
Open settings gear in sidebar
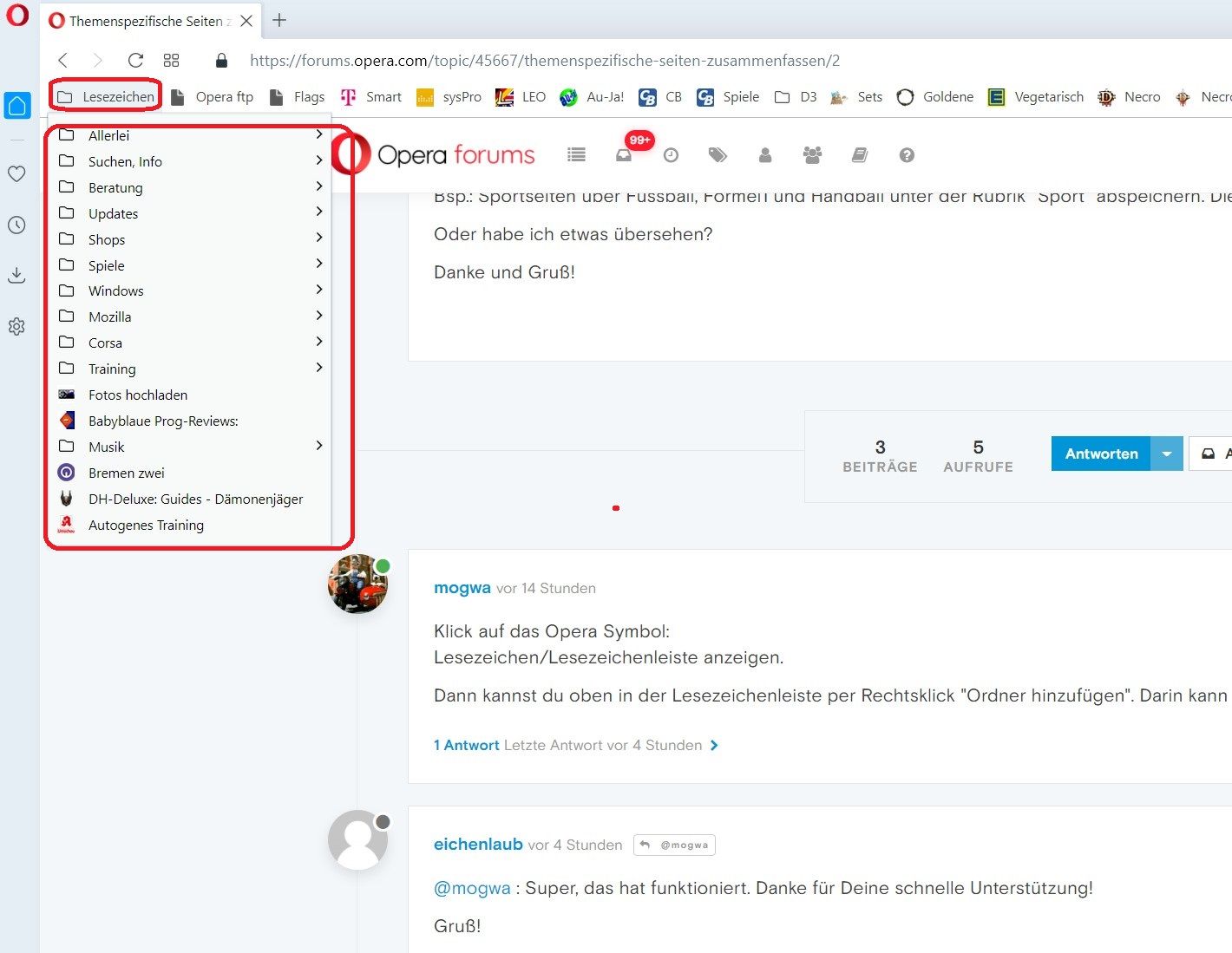[16, 327]
